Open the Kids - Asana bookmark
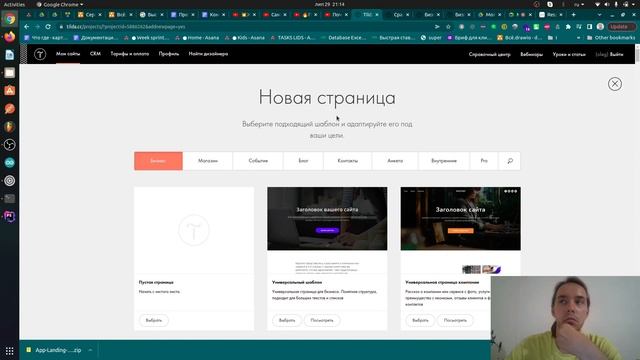The height and width of the screenshot is (360, 640). coord(245,38)
